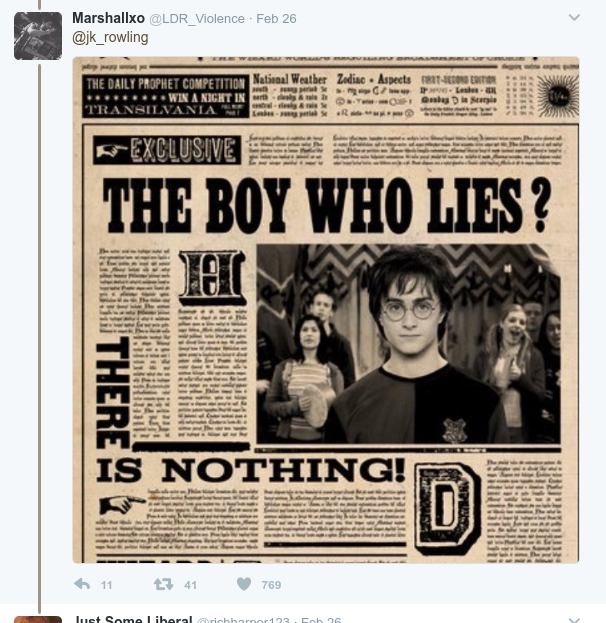The width and height of the screenshot is (606, 623).
Task: Open Marshallxo's profile avatar
Action: click(38, 36)
